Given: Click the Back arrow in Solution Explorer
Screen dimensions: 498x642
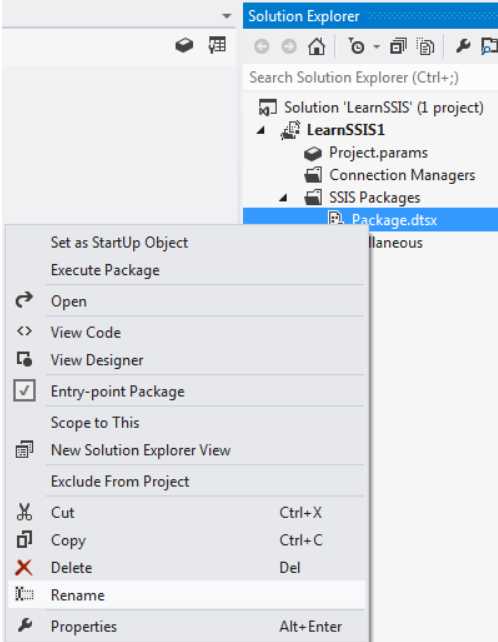Looking at the screenshot, I should [262, 47].
